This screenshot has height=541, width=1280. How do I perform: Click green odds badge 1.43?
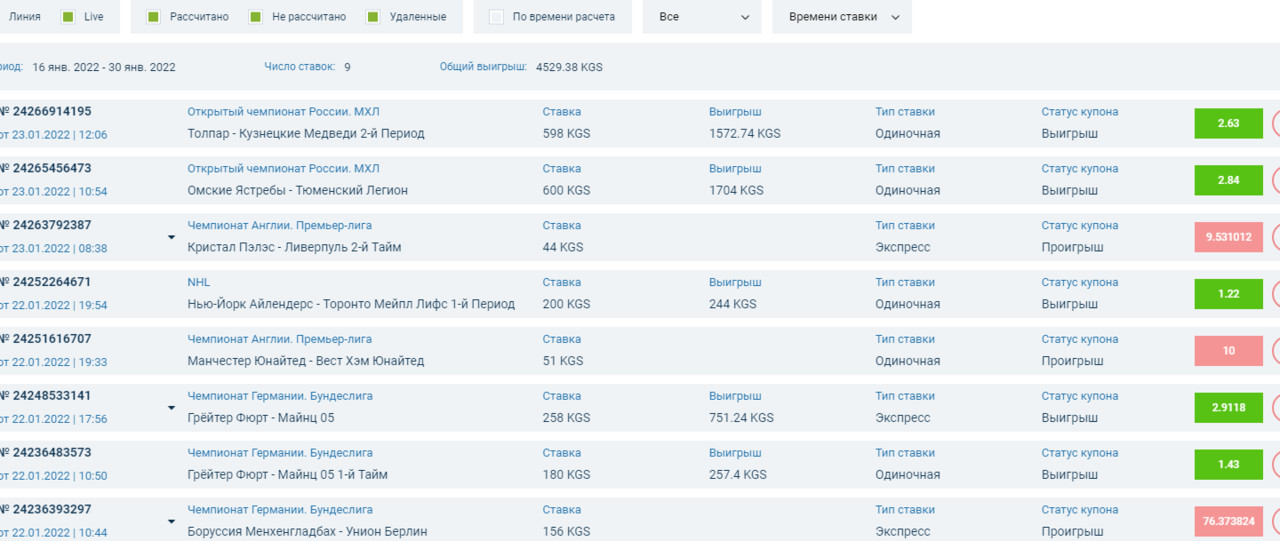(1228, 465)
